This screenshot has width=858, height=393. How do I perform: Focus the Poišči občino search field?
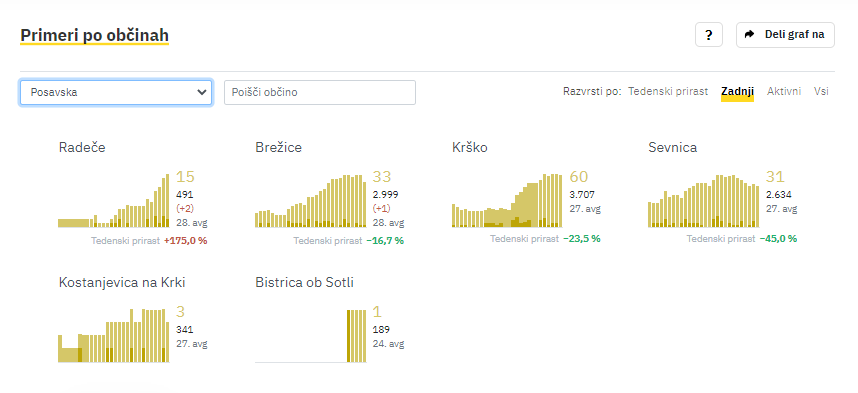(x=320, y=92)
